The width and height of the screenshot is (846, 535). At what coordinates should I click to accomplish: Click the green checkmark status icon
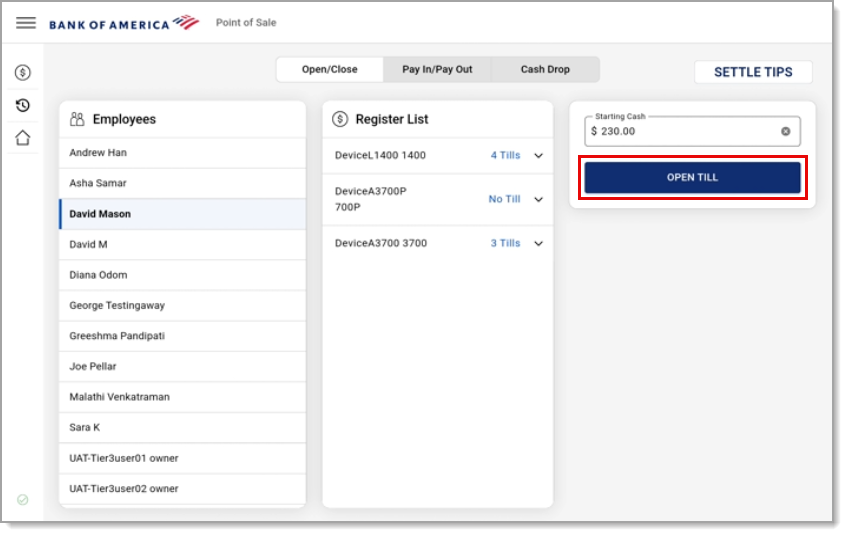(x=22, y=500)
